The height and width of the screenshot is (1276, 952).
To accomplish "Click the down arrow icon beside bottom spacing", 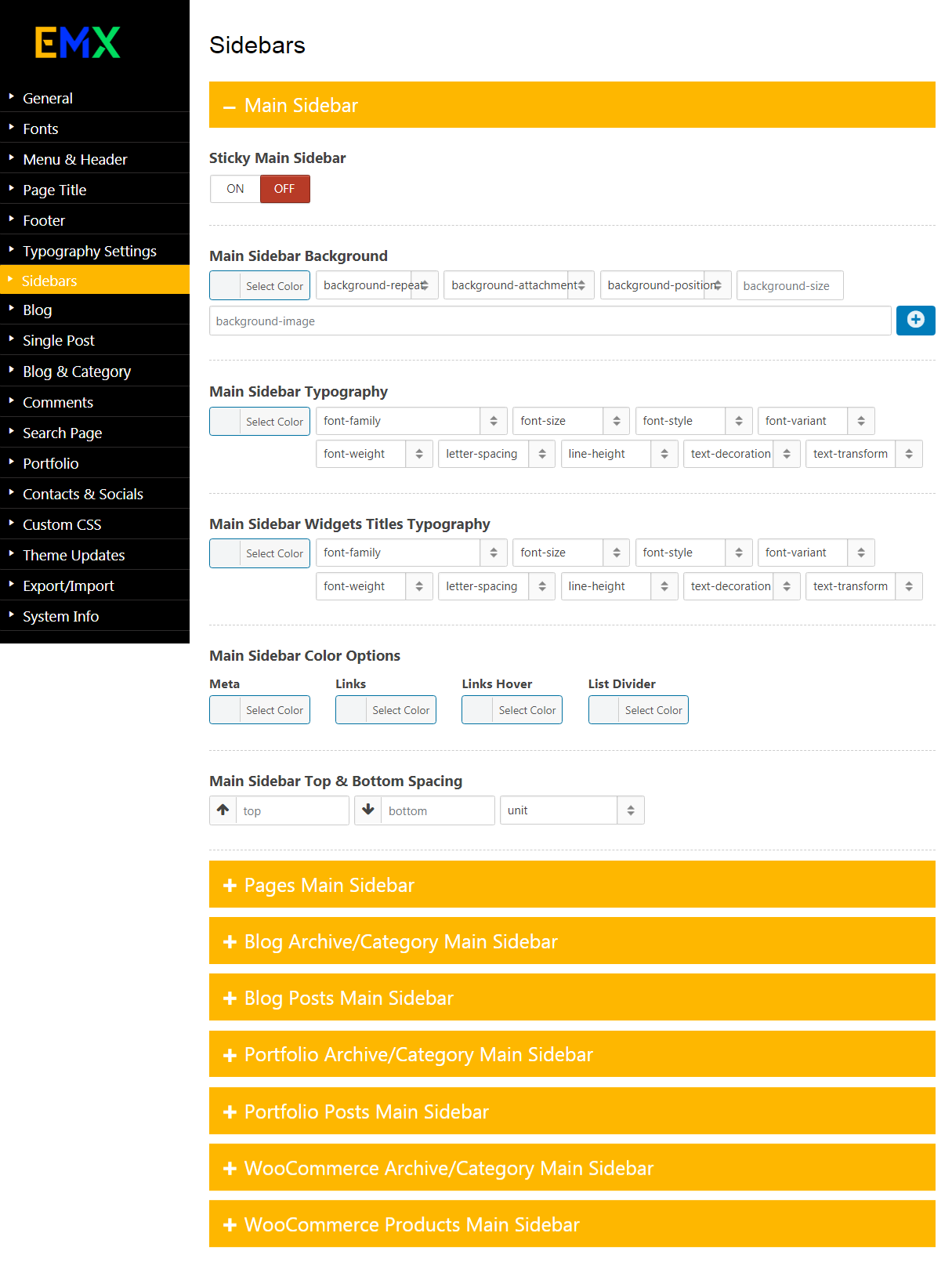I will [368, 810].
